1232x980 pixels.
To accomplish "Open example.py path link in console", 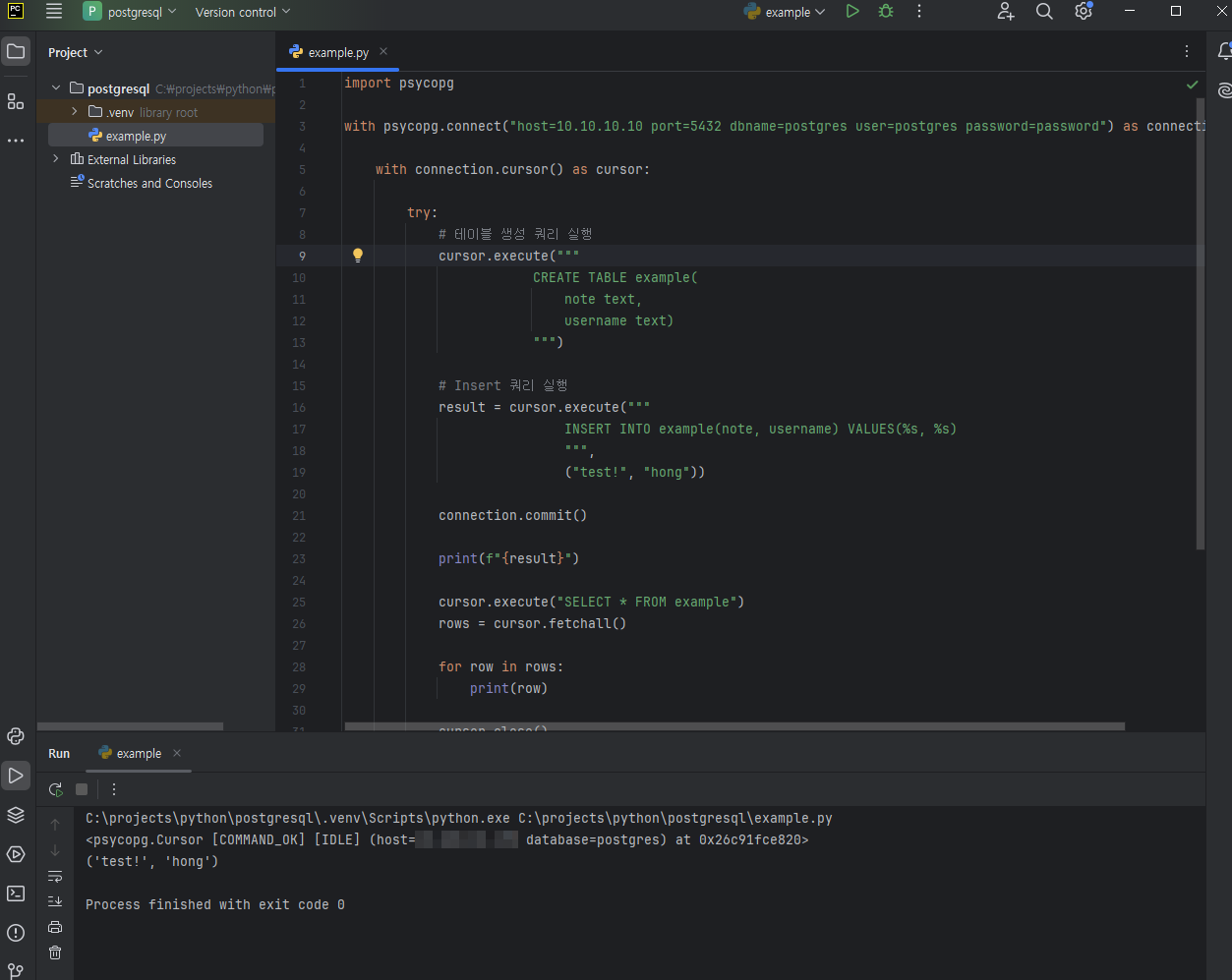I will (x=675, y=818).
